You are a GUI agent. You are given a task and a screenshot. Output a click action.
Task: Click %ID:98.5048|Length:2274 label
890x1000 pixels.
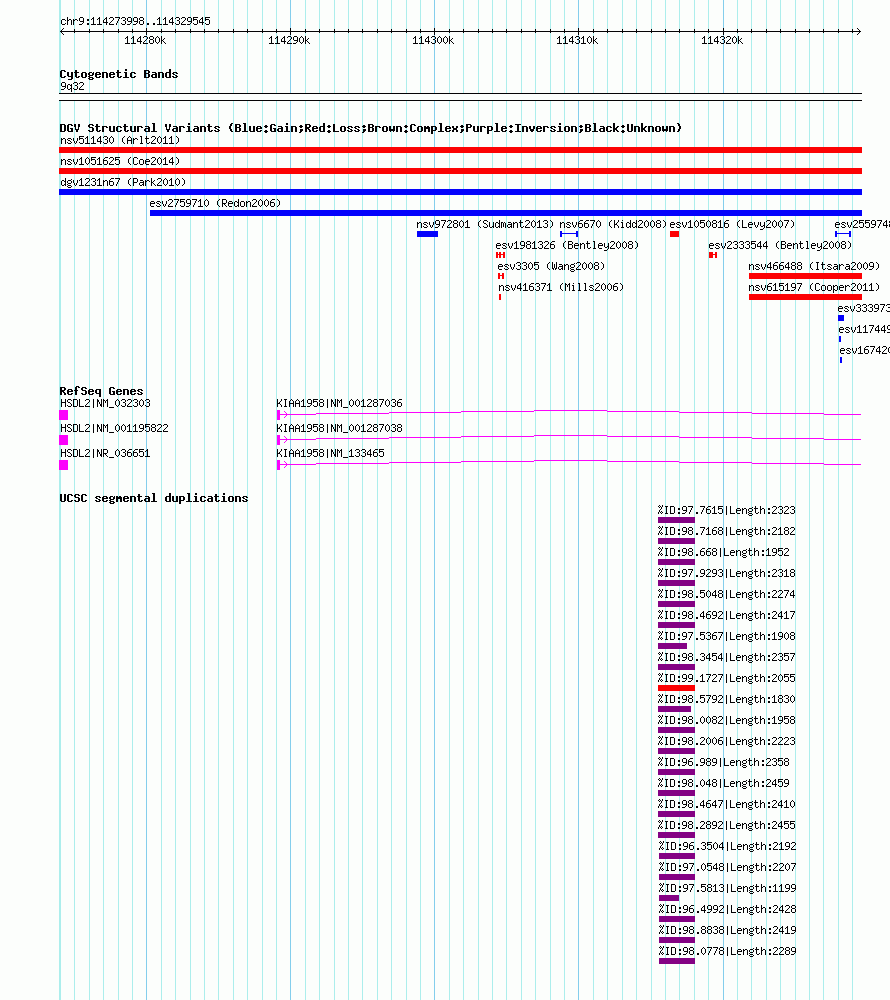click(x=727, y=594)
